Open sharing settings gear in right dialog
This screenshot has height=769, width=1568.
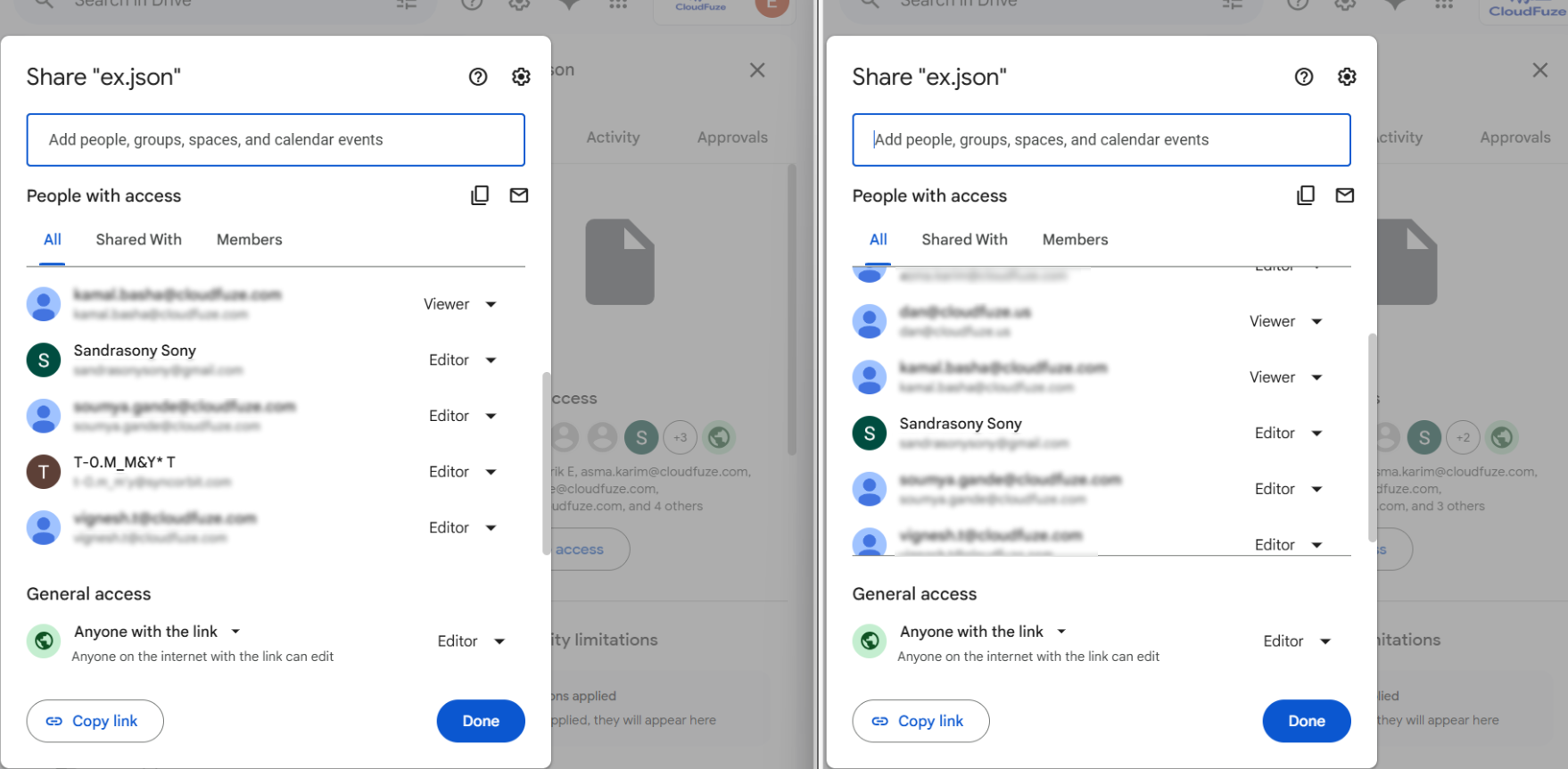[1347, 77]
